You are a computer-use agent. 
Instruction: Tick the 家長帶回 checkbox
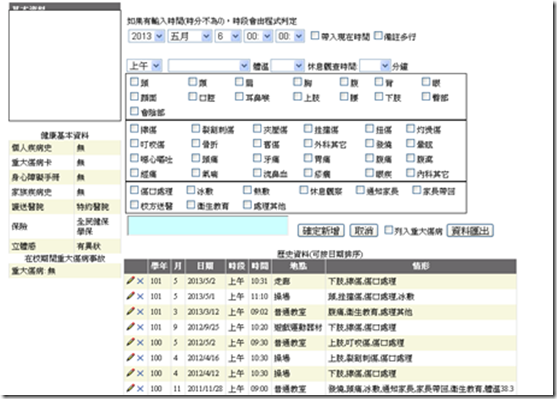tap(416, 190)
